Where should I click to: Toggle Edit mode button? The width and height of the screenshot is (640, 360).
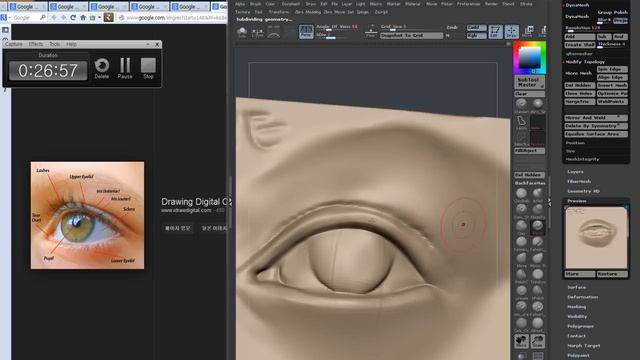tap(495, 31)
